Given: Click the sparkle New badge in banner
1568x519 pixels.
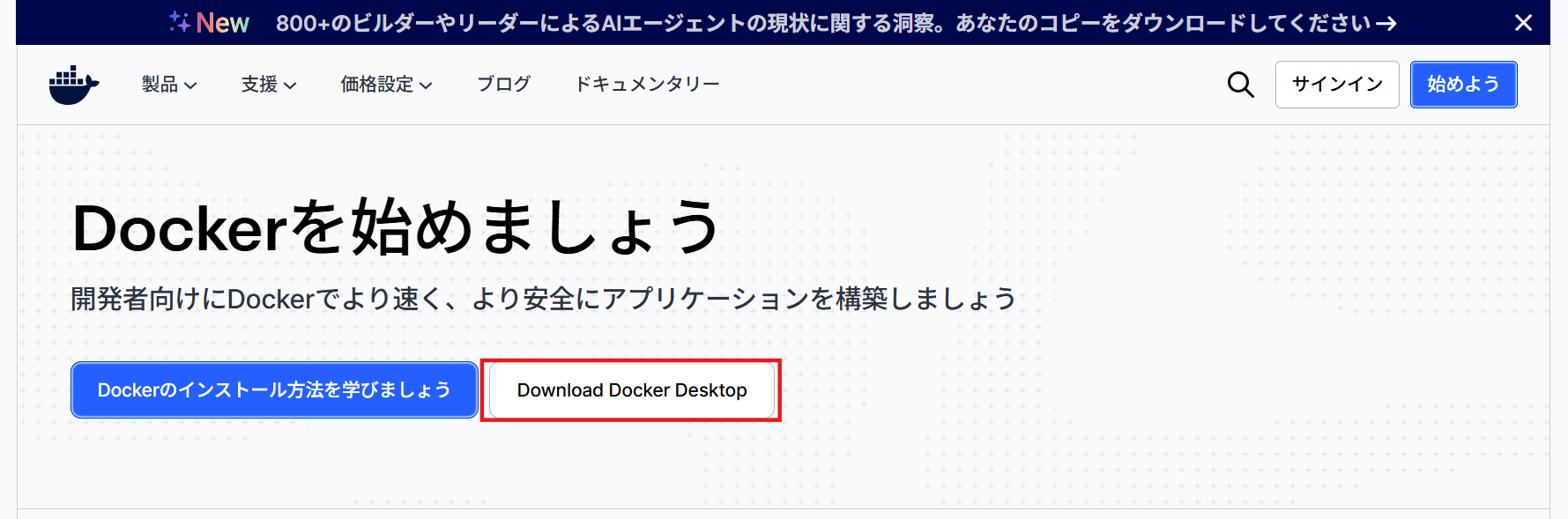Looking at the screenshot, I should (210, 23).
